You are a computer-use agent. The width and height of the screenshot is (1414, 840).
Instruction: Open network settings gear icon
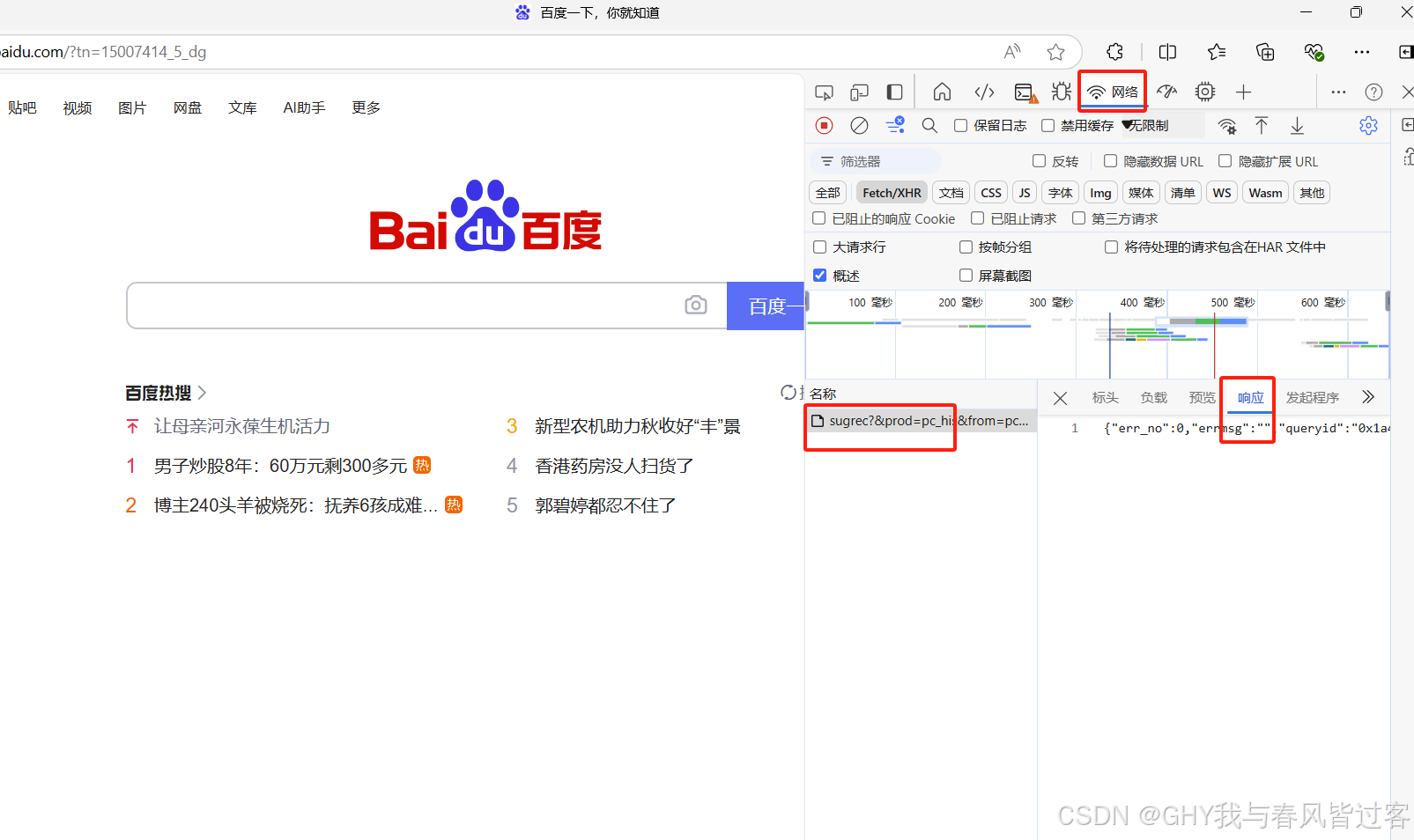(x=1368, y=126)
